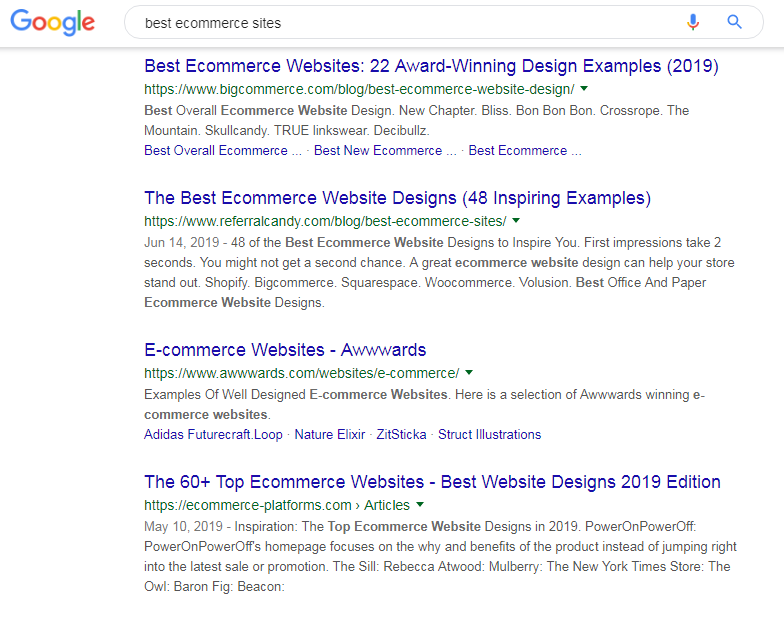The image size is (784, 620).
Task: Open the 'E-commerce Websites - Awwwards' result
Action: click(x=285, y=350)
